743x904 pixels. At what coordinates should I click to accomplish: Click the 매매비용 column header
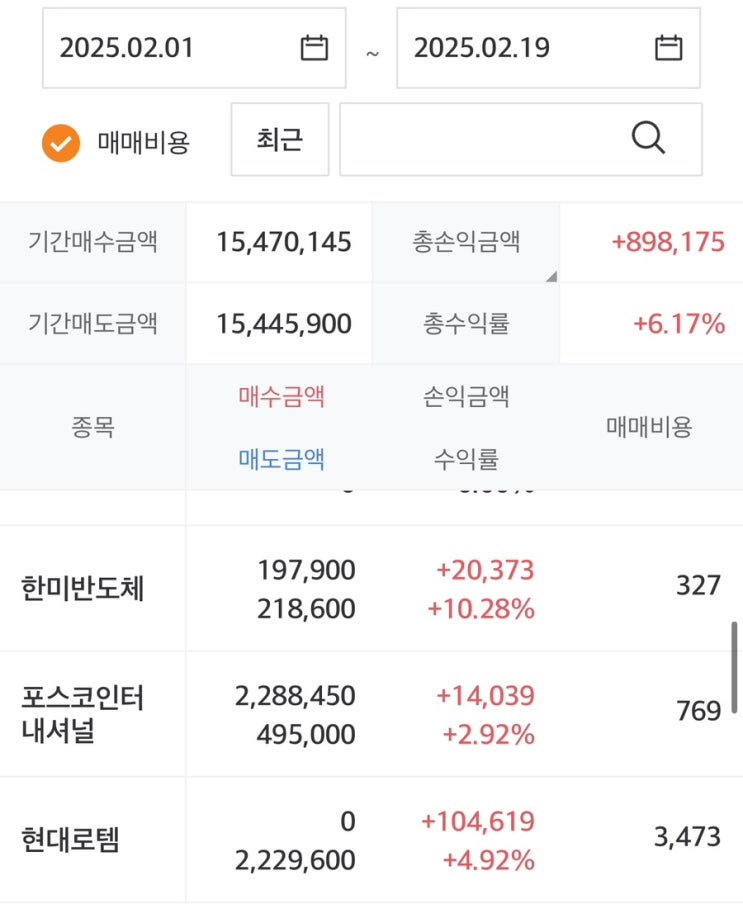click(649, 427)
